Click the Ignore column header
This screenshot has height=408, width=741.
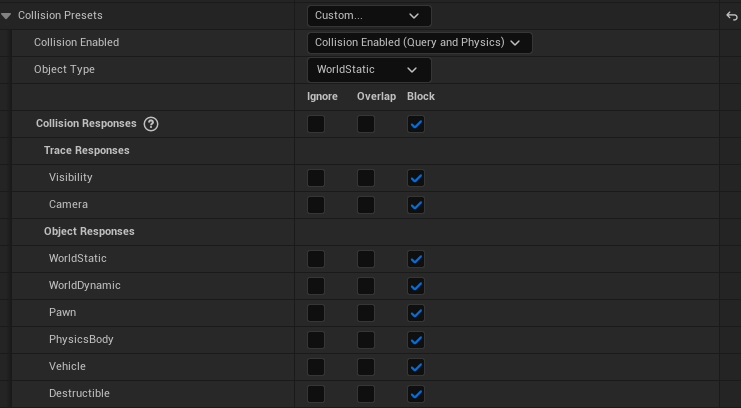point(322,96)
